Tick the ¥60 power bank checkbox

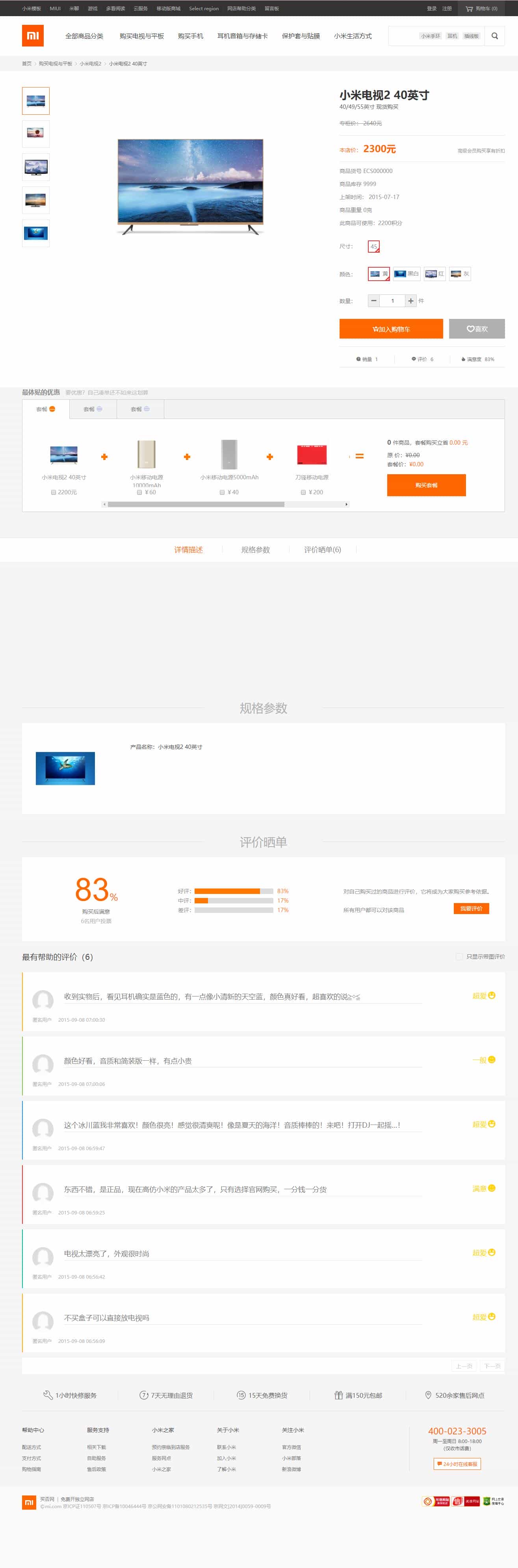[x=139, y=492]
